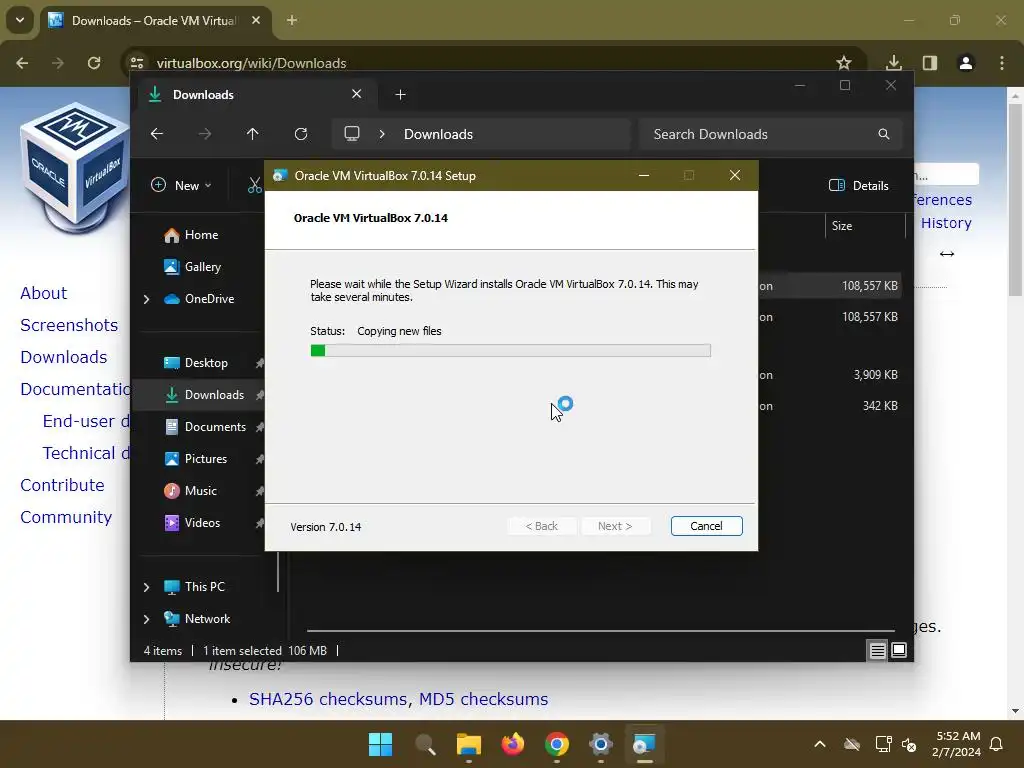Click the installation progress bar in Setup

pyautogui.click(x=510, y=351)
